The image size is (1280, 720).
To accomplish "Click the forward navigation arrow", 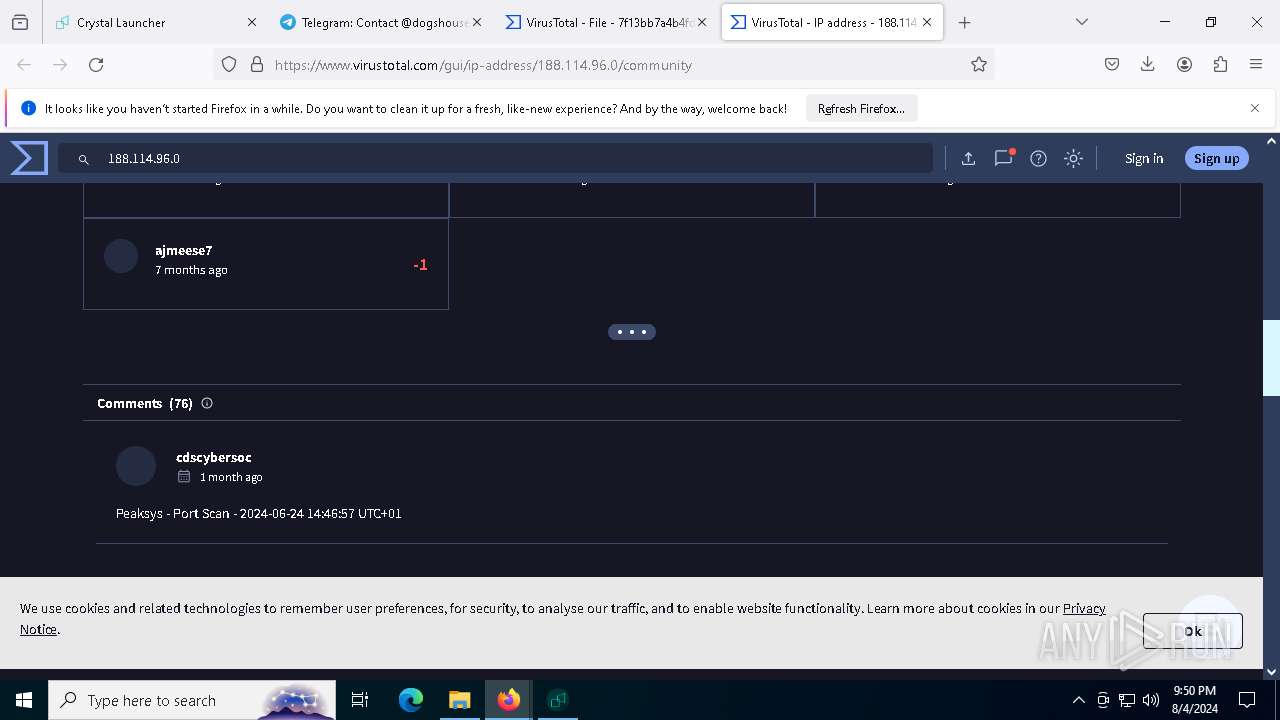I will click(x=60, y=64).
